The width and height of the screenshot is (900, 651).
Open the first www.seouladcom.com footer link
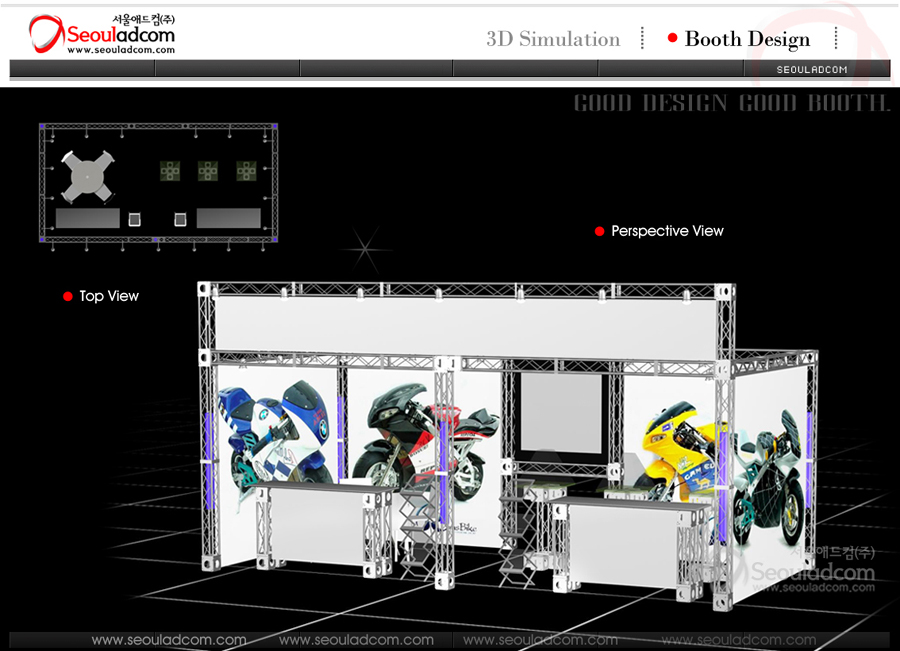(x=169, y=640)
